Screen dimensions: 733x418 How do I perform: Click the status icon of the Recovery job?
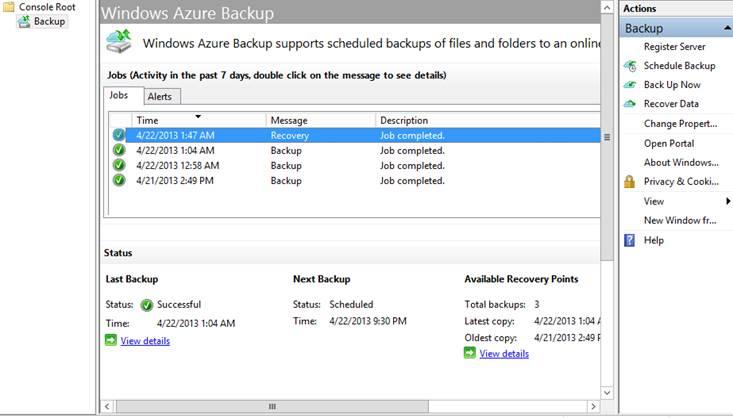[x=119, y=135]
